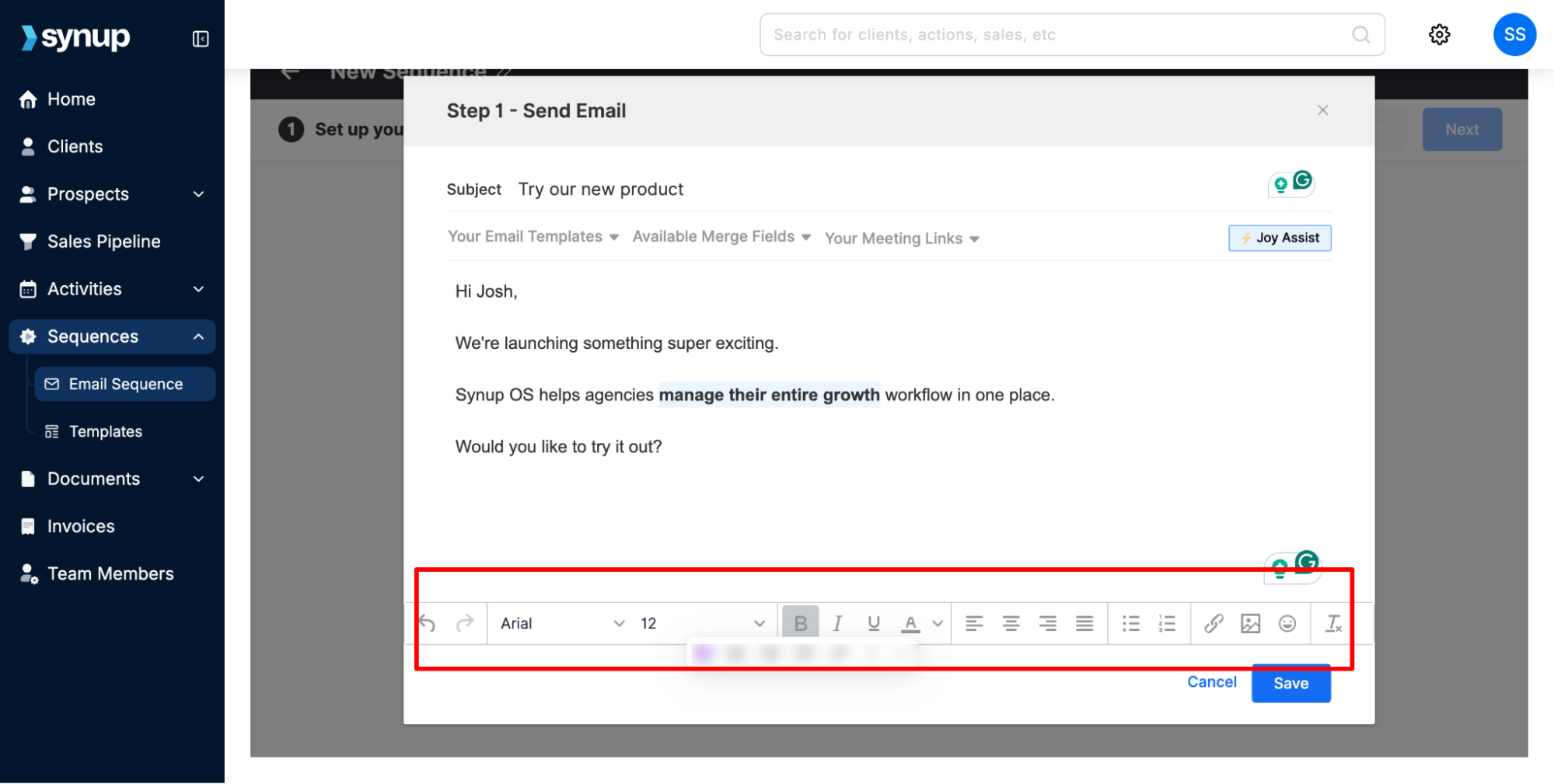Image resolution: width=1554 pixels, height=784 pixels.
Task: Insert a hyperlink
Action: (x=1214, y=623)
